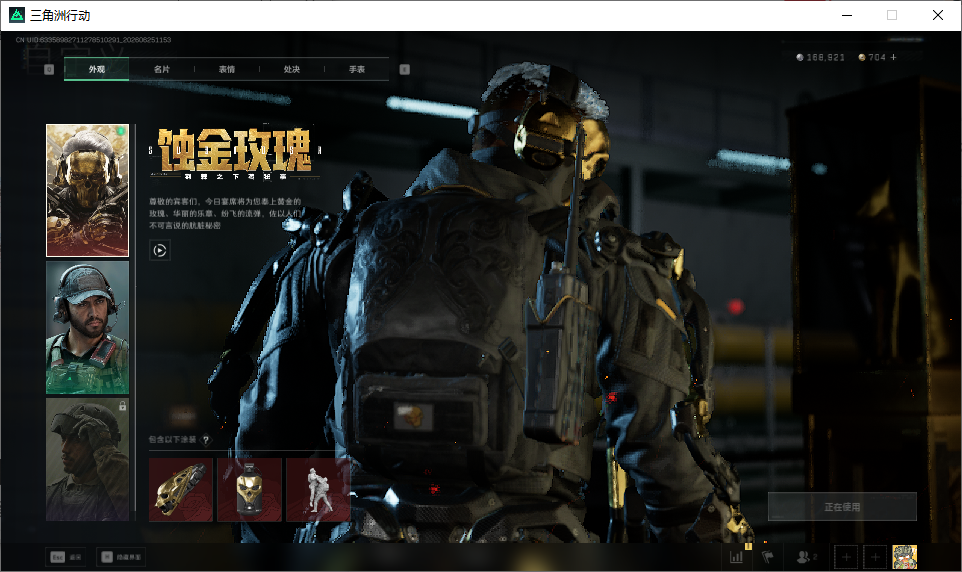Screen dimensions: 962x572
Task: Click the 蚀金玫瑰 skin title
Action: 234,150
